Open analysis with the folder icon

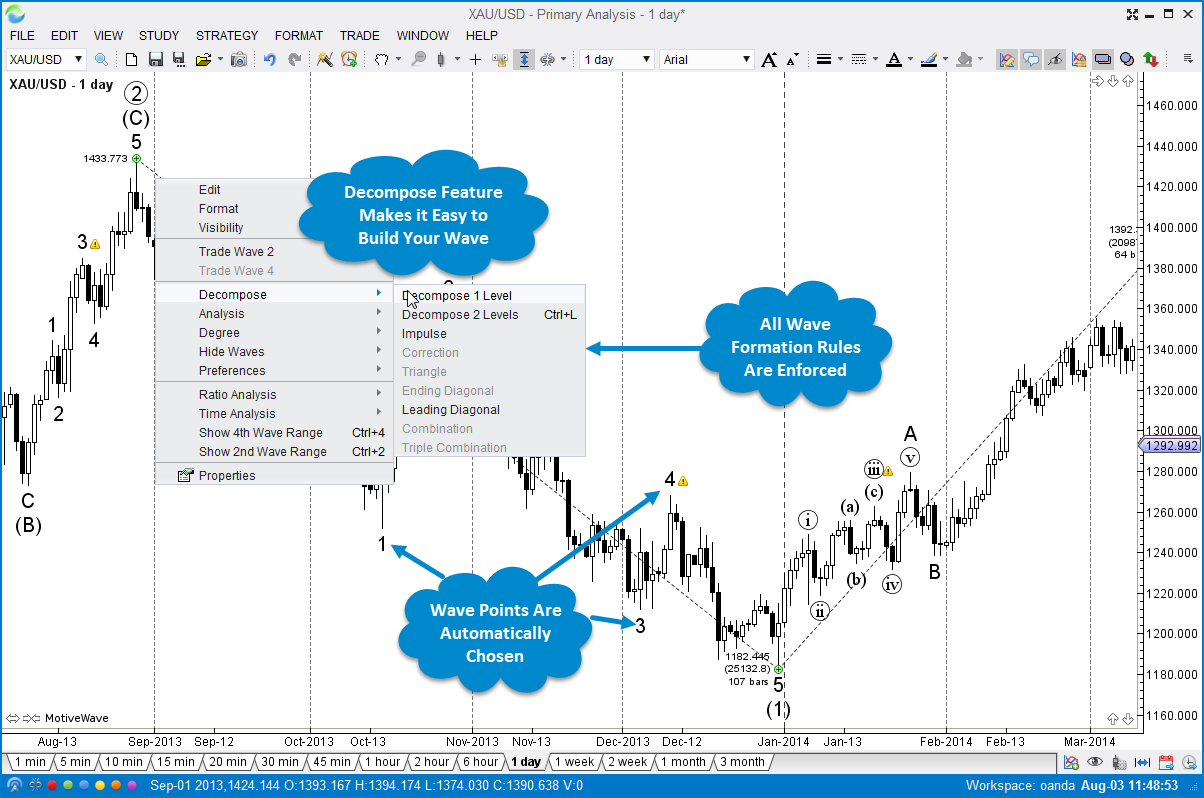tap(203, 60)
